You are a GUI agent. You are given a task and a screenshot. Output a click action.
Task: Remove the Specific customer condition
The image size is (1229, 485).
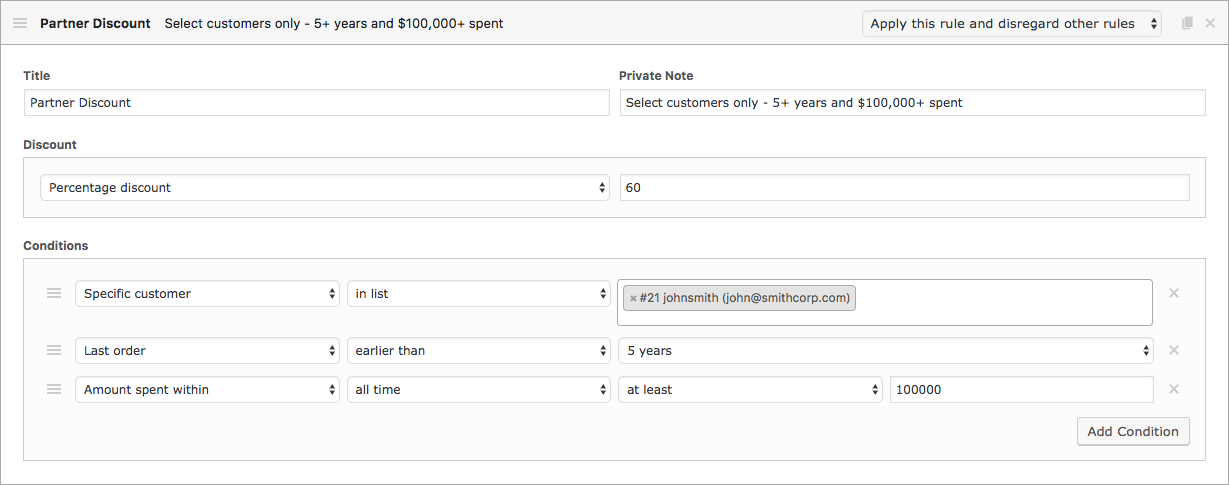pos(1174,293)
